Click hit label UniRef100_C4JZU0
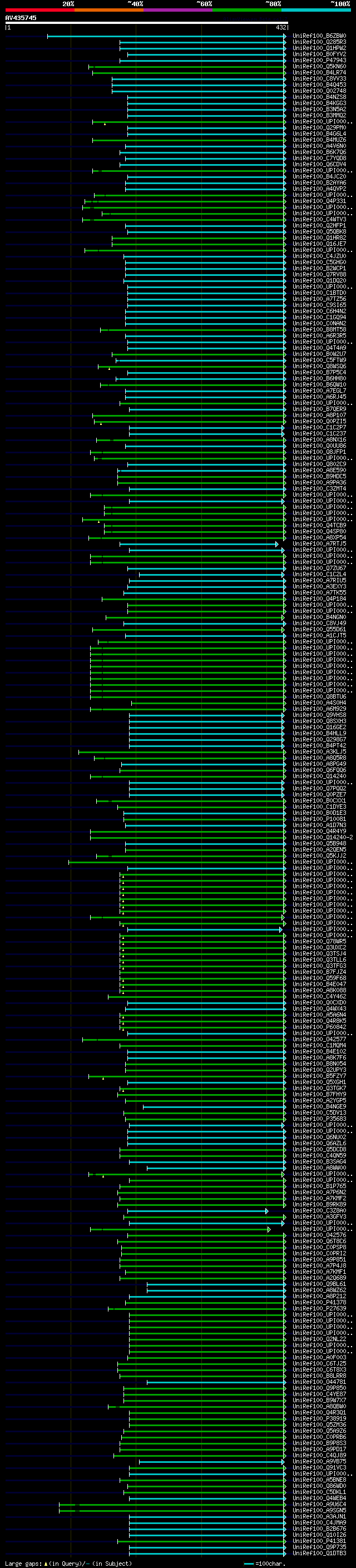The height and width of the screenshot is (1568, 356). click(x=319, y=256)
